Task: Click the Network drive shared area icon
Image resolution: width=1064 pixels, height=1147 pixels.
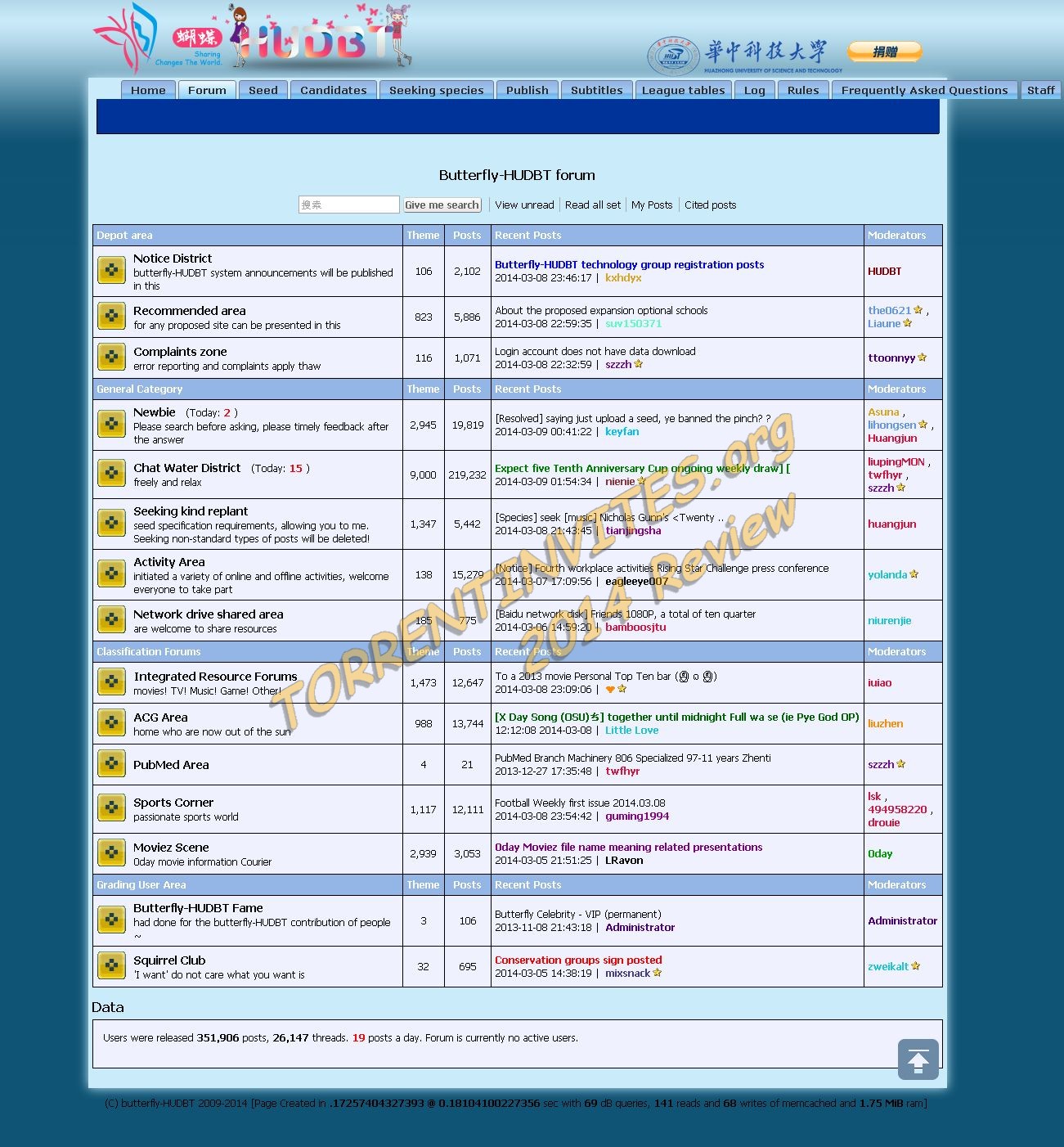Action: coord(111,620)
